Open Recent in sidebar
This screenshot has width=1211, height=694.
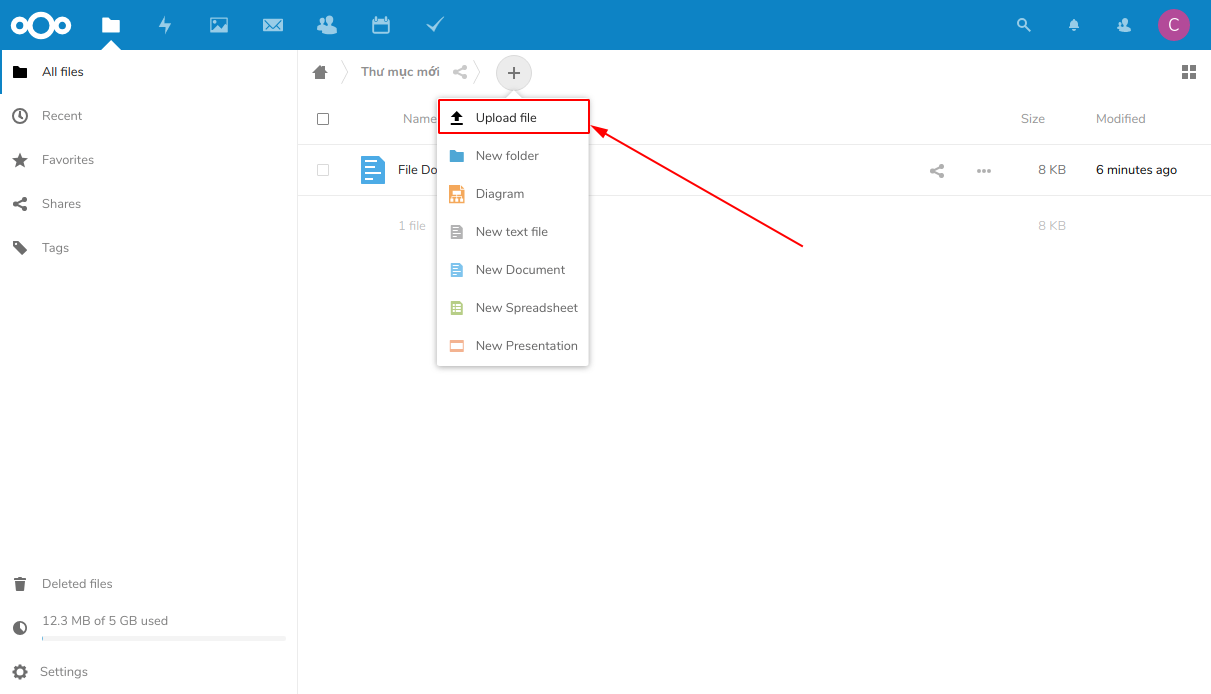pyautogui.click(x=149, y=116)
